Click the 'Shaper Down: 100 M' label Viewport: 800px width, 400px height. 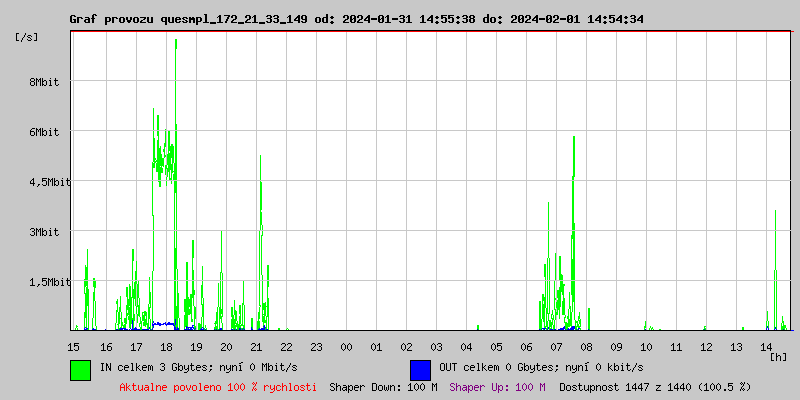[383, 386]
